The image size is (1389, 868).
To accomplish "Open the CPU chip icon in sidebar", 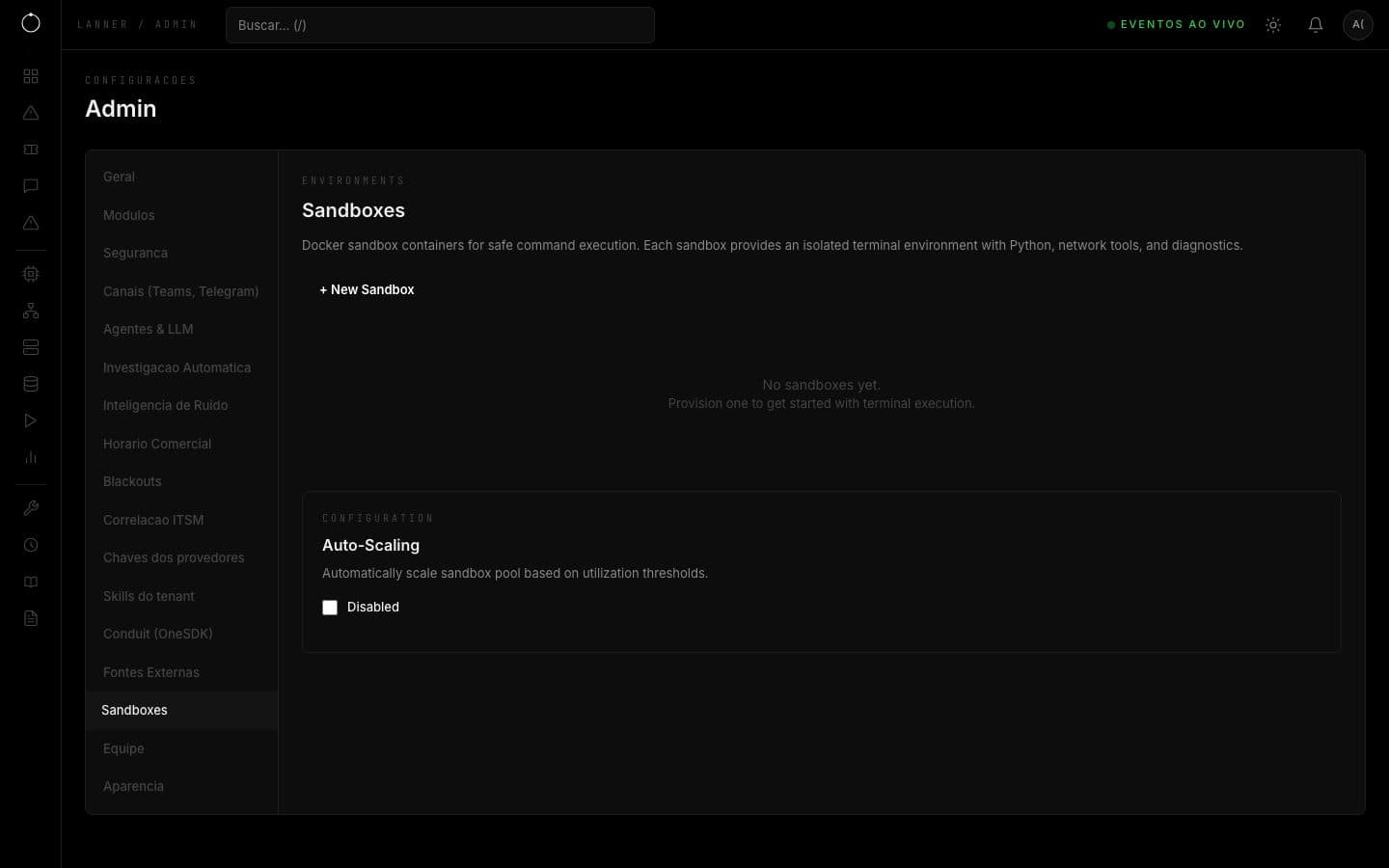I will [31, 274].
